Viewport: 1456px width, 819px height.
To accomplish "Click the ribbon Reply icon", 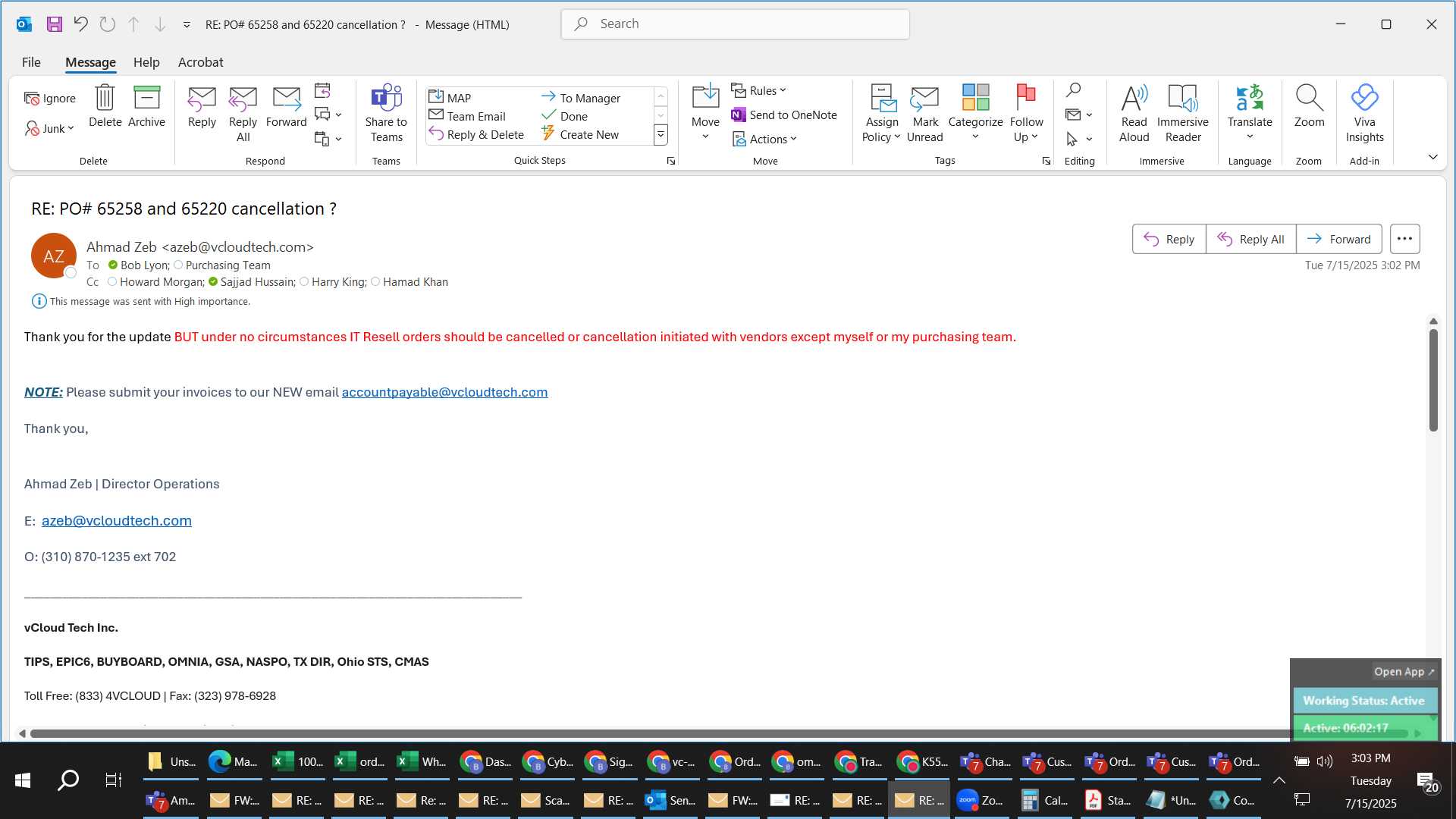I will tap(202, 106).
